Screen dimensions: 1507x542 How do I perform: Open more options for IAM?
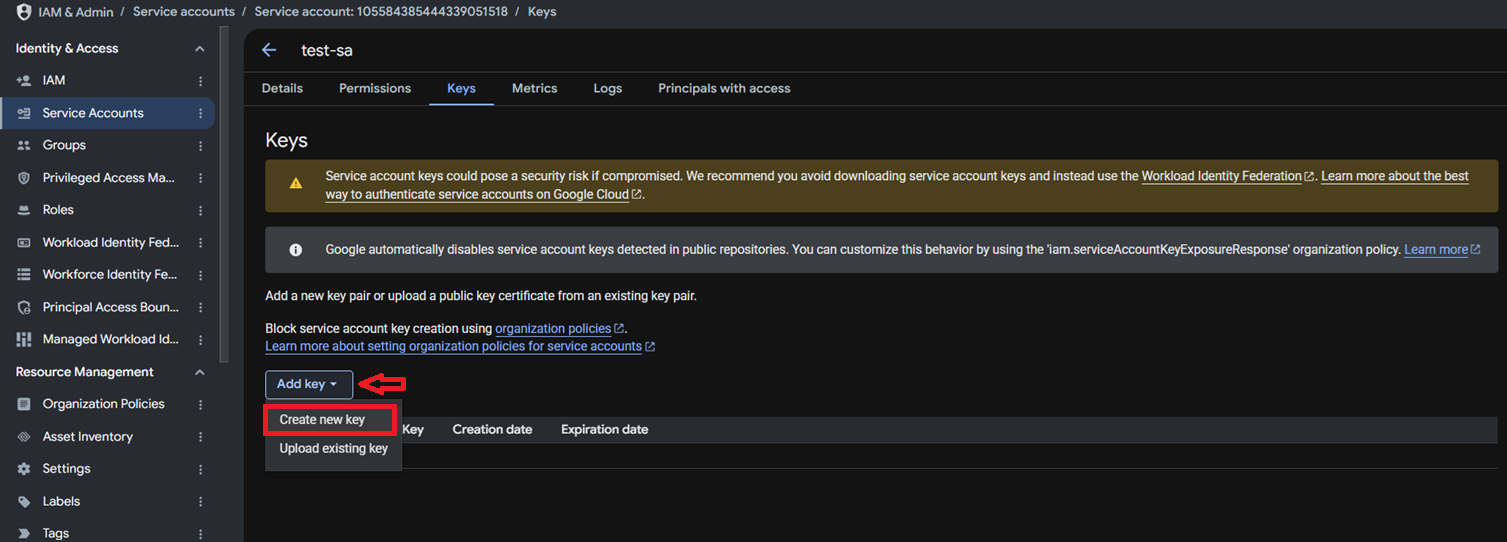point(200,80)
